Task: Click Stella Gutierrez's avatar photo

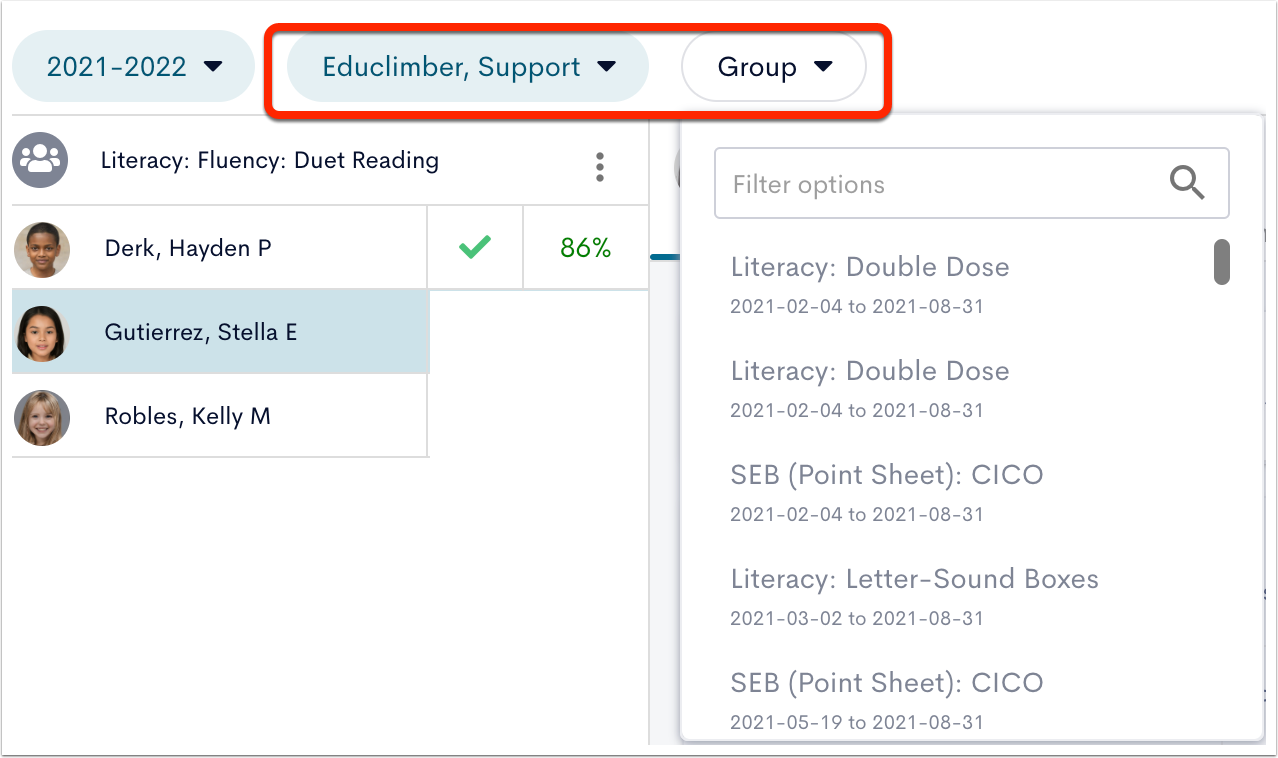Action: pos(42,333)
